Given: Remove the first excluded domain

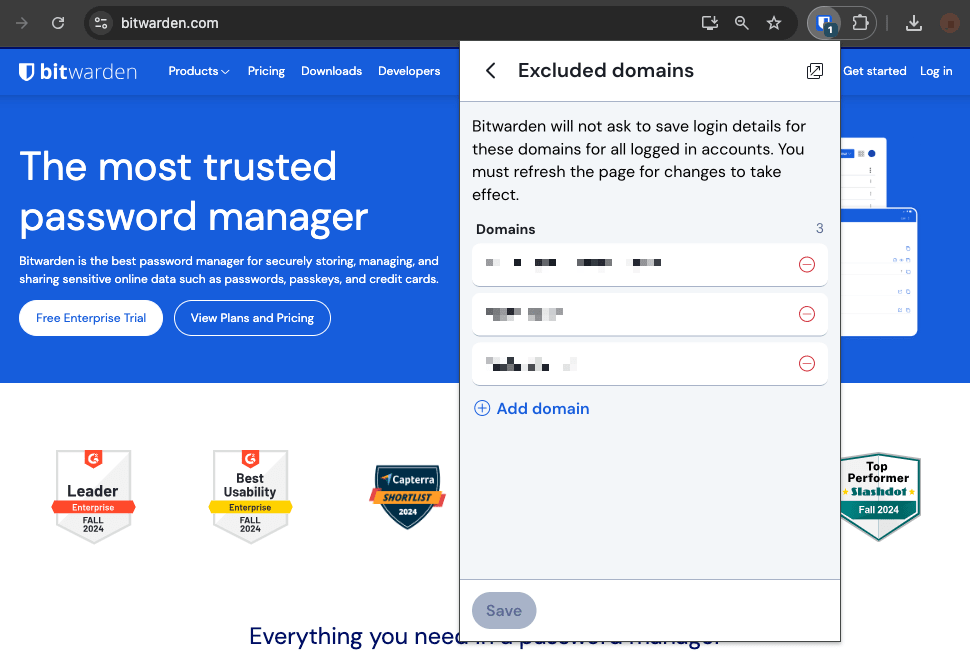Looking at the screenshot, I should point(807,263).
